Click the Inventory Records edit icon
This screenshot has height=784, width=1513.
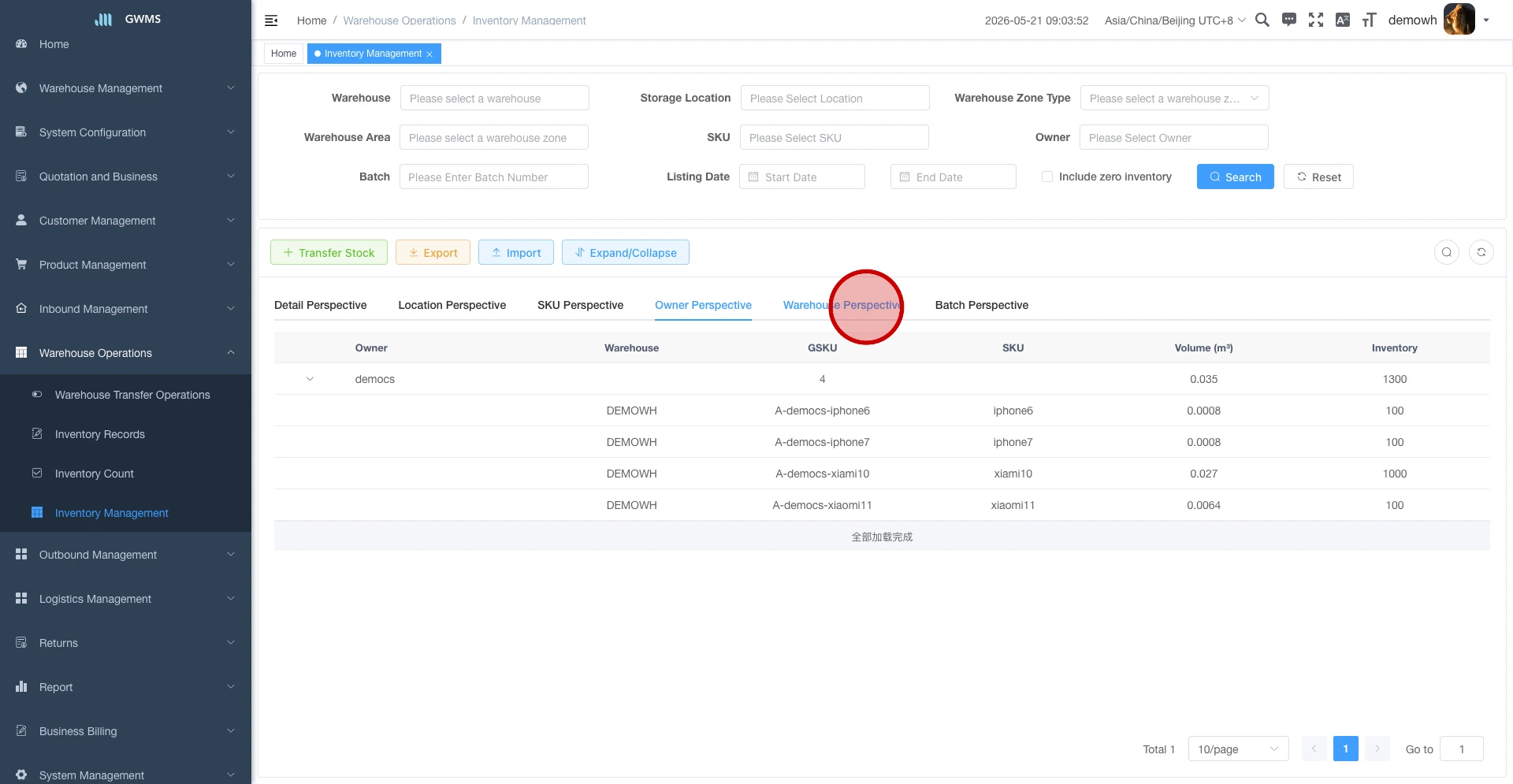click(x=37, y=434)
